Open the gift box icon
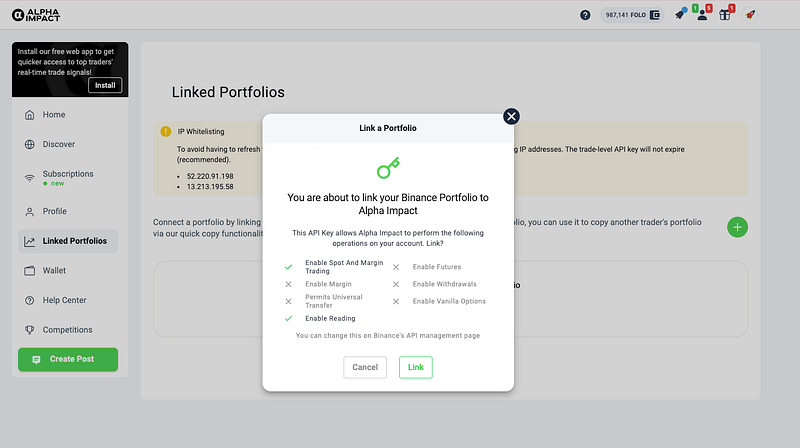 726,15
